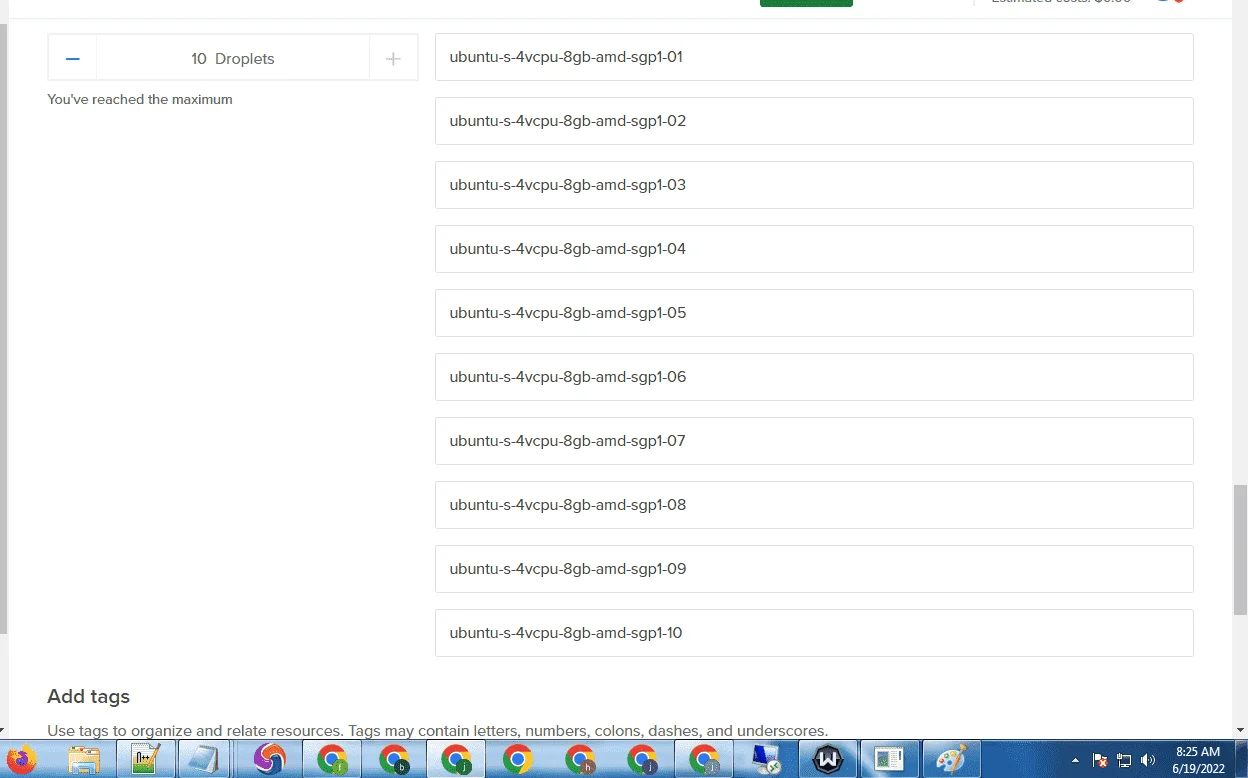1248x778 pixels.
Task: Open Firefox from the taskbar
Action: (x=21, y=759)
